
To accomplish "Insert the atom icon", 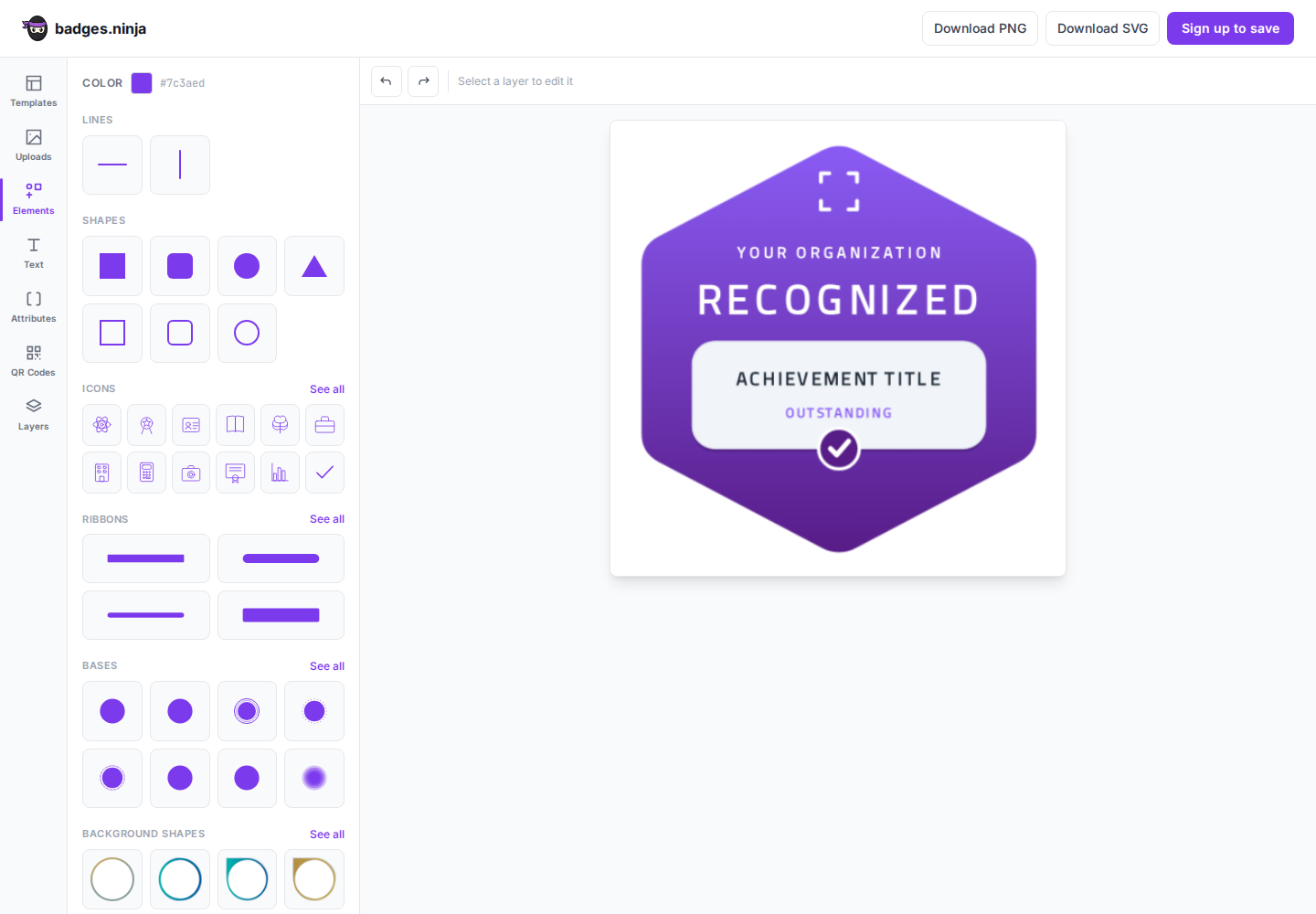I will coord(101,425).
